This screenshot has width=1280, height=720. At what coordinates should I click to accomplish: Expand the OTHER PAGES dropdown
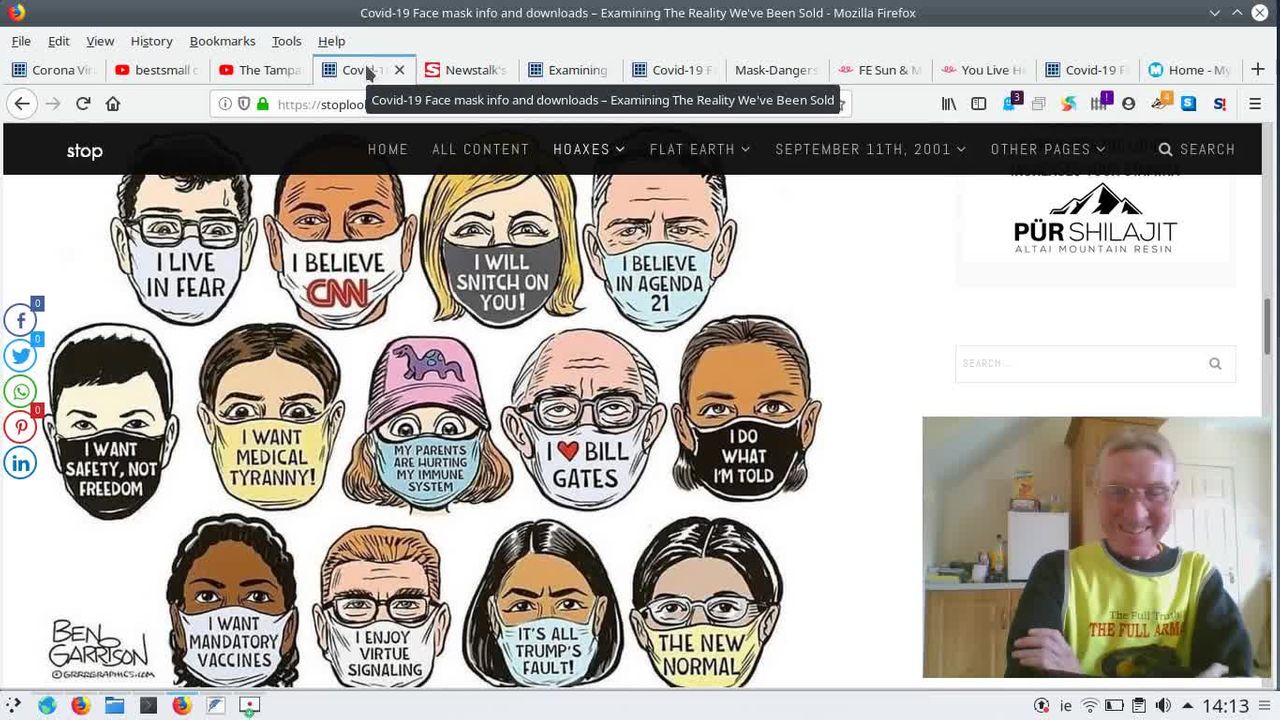pos(1048,149)
